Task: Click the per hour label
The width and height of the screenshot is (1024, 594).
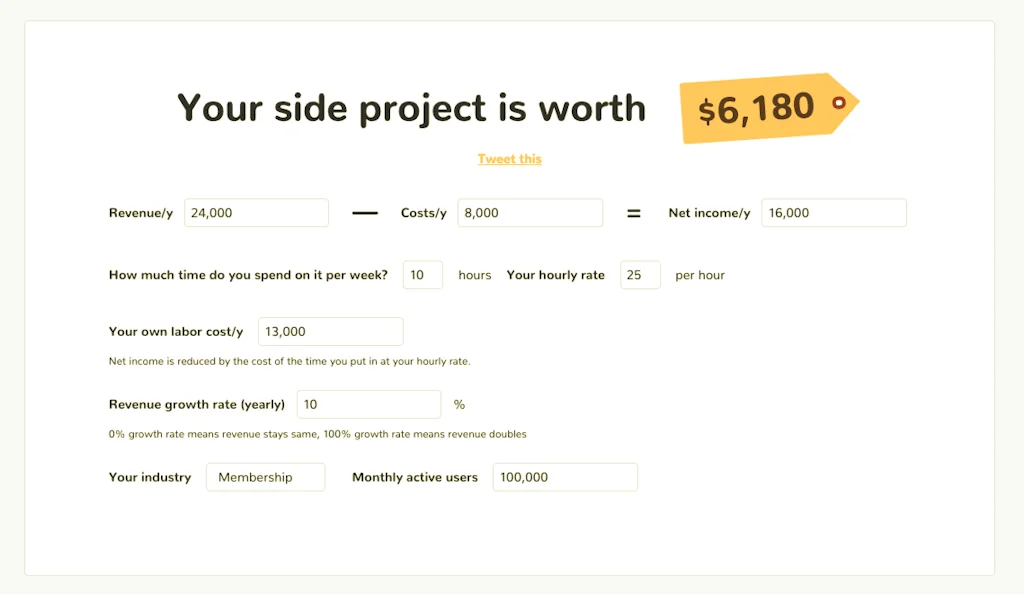Action: click(699, 274)
